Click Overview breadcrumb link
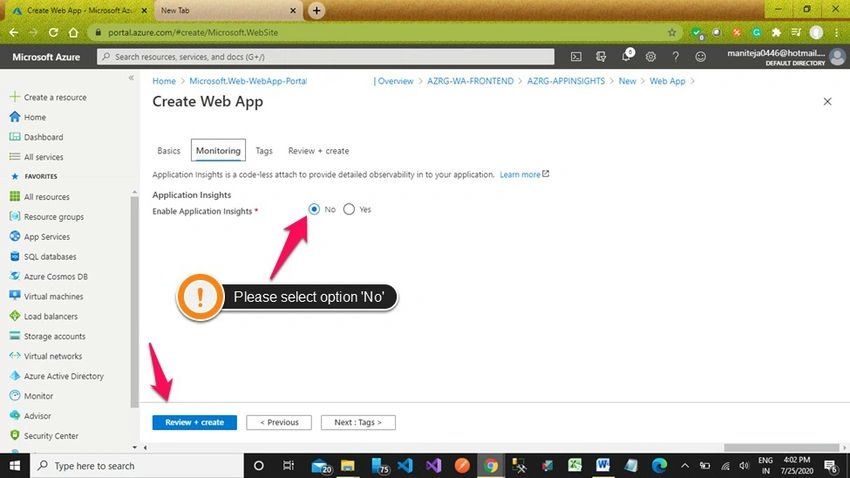 tap(395, 81)
